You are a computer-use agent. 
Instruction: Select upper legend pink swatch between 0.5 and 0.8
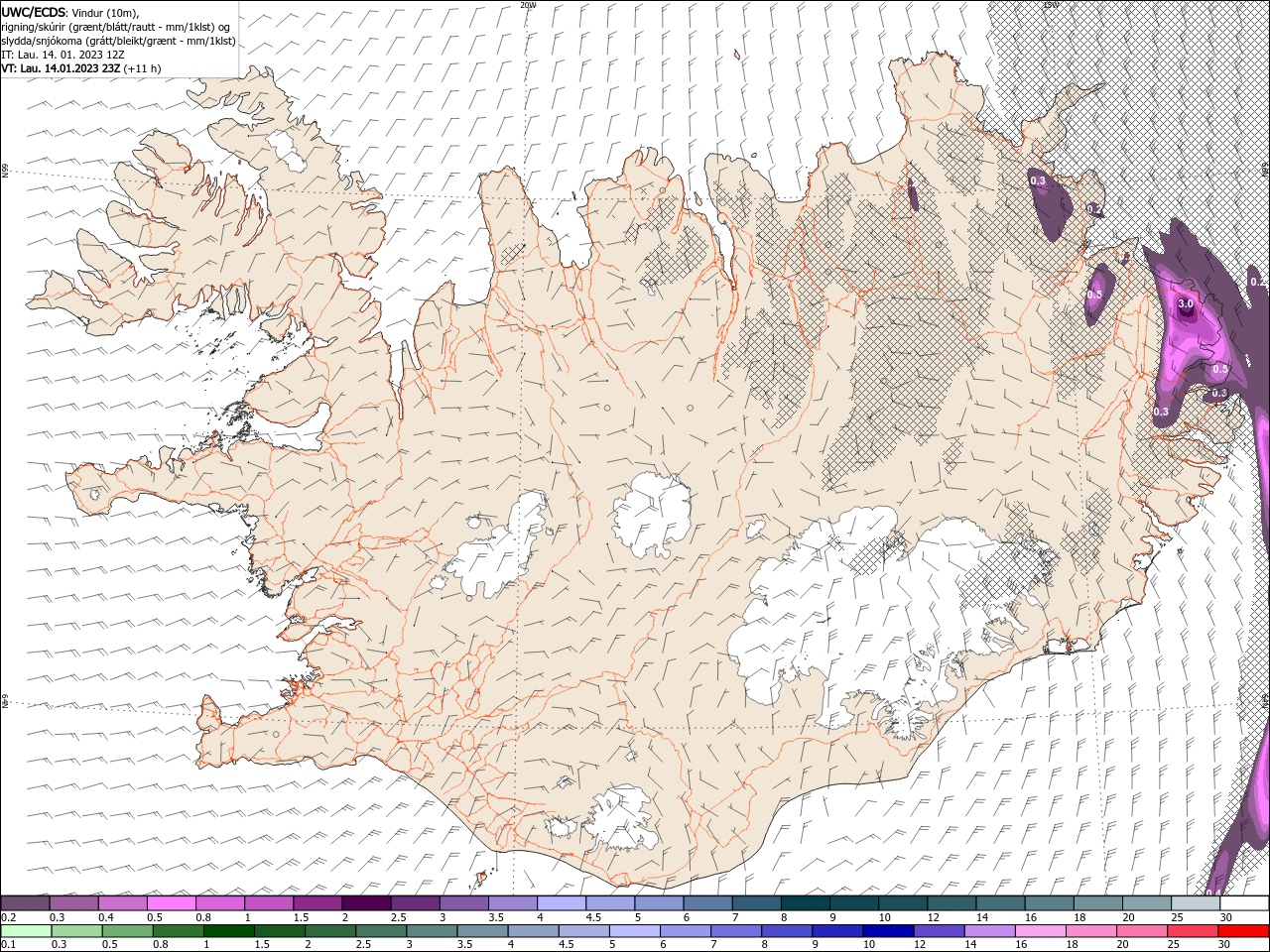pos(171,903)
